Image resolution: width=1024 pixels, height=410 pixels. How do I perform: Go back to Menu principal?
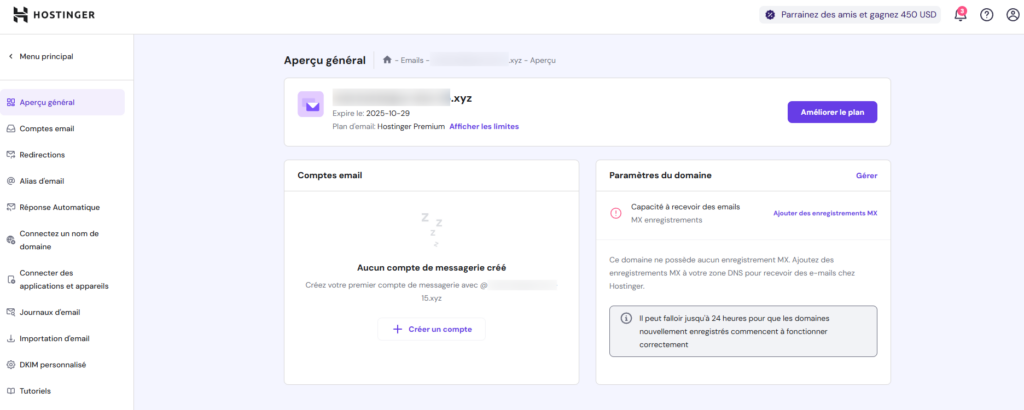41,56
